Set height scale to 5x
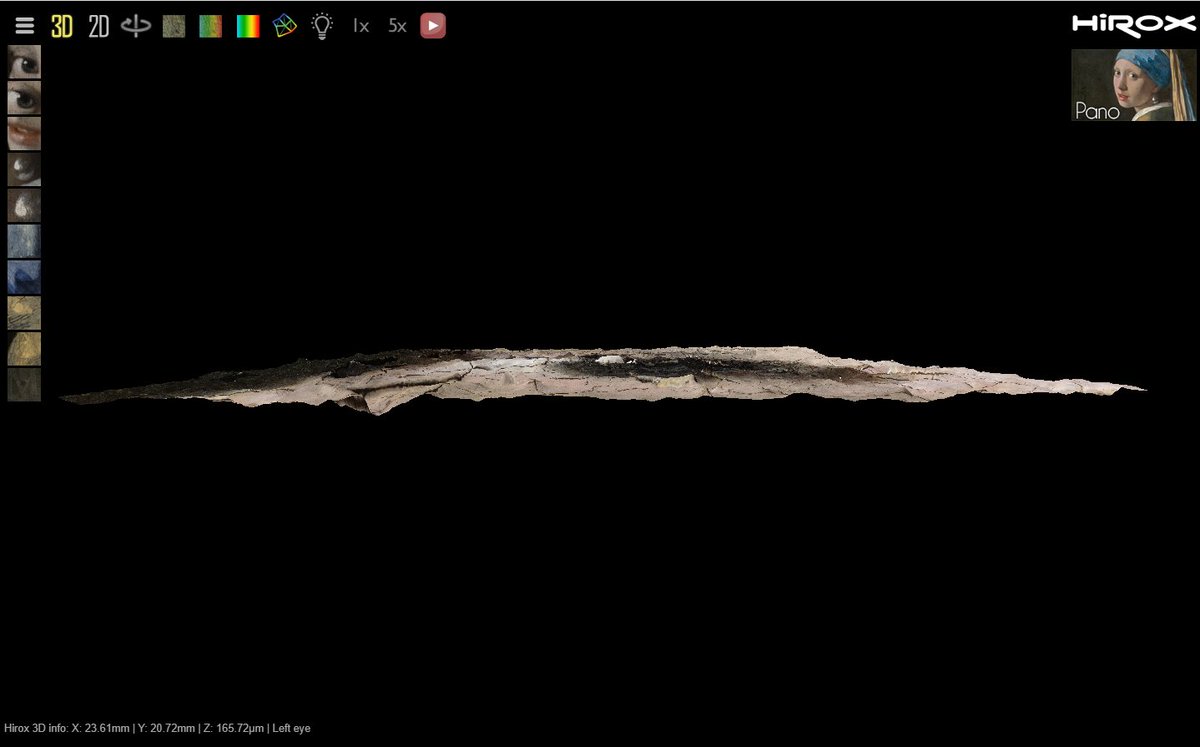 (x=397, y=26)
